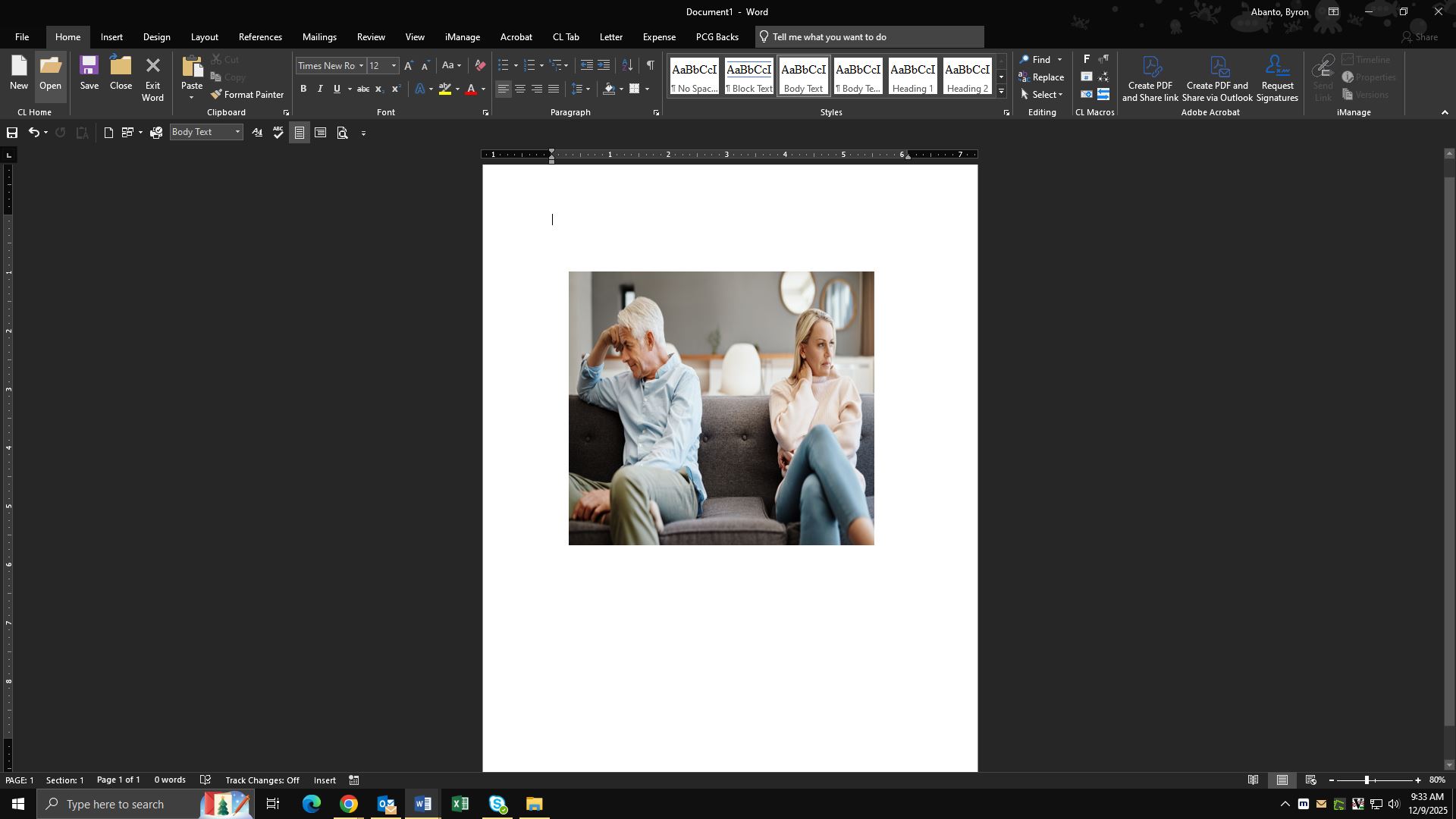This screenshot has height=819, width=1456.
Task: Click the quick print icon in toolbar
Action: [156, 133]
